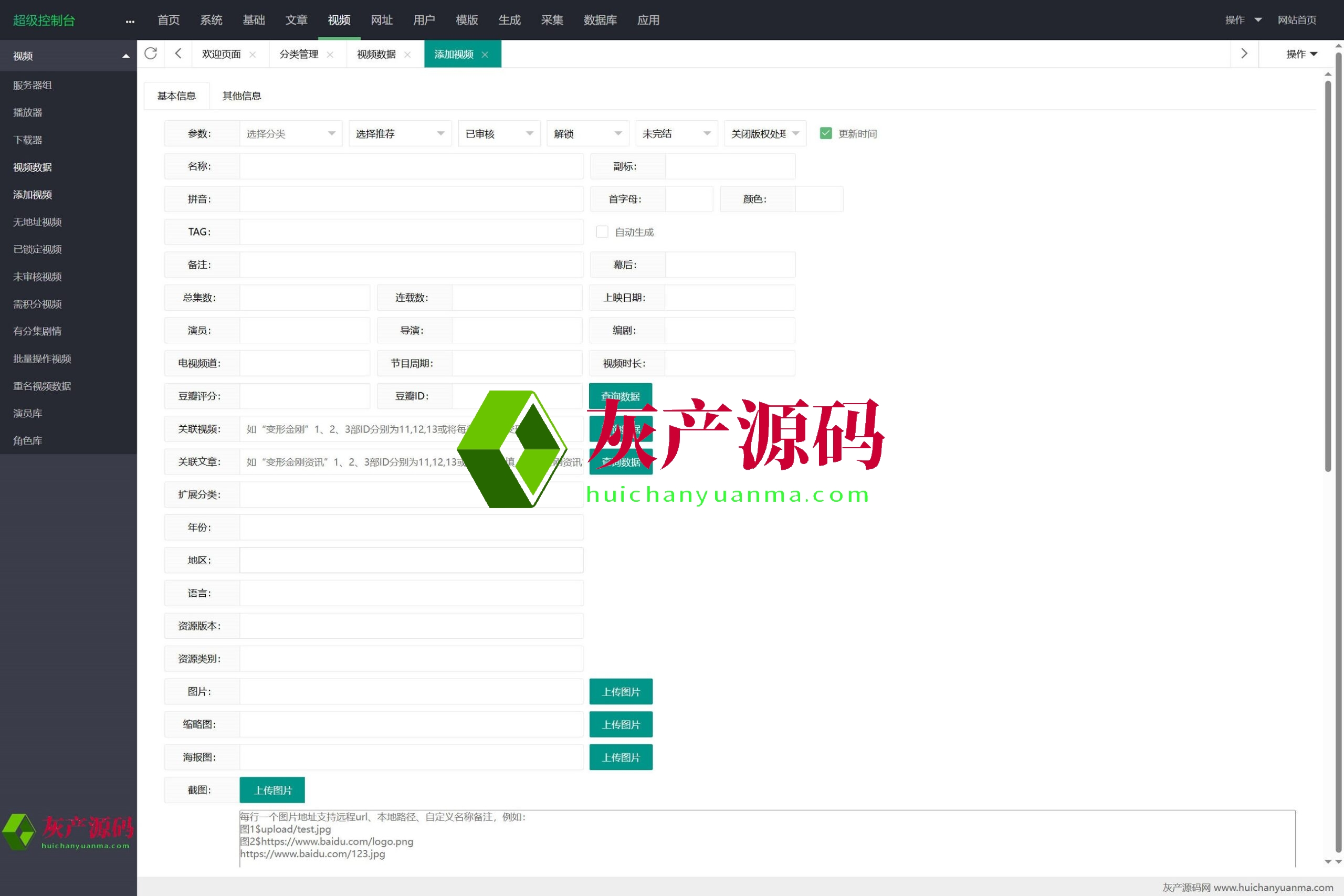Enable the 自动生成 checkbox
The width and height of the screenshot is (1344, 896).
pos(602,231)
